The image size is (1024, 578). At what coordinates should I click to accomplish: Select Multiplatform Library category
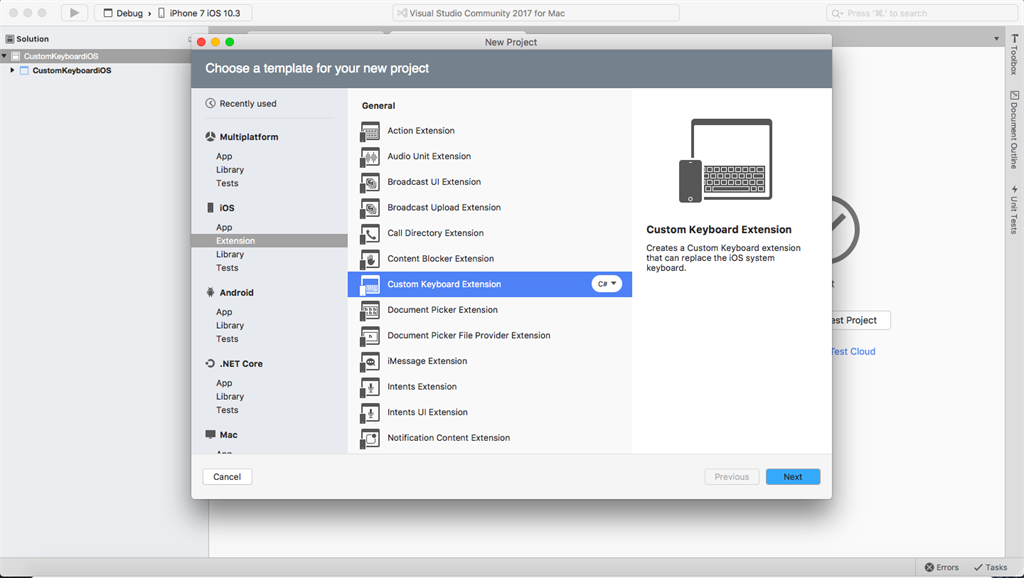[230, 169]
